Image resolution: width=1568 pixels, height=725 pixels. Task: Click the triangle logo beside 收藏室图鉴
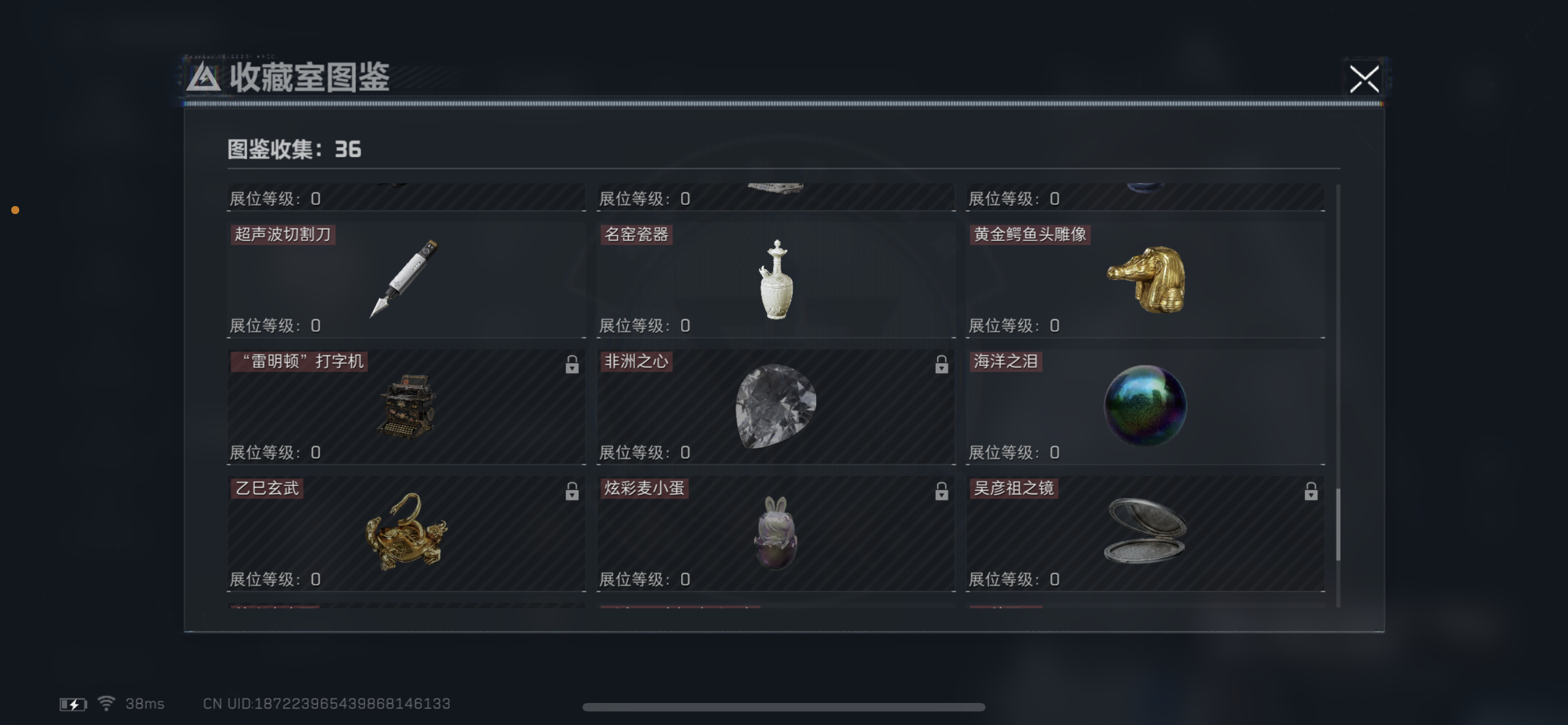coord(203,77)
